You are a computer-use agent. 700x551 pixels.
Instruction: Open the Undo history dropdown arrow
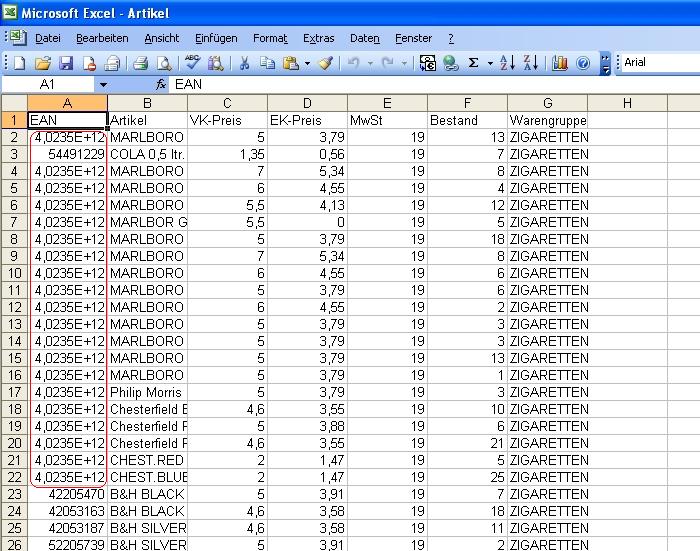(x=370, y=63)
